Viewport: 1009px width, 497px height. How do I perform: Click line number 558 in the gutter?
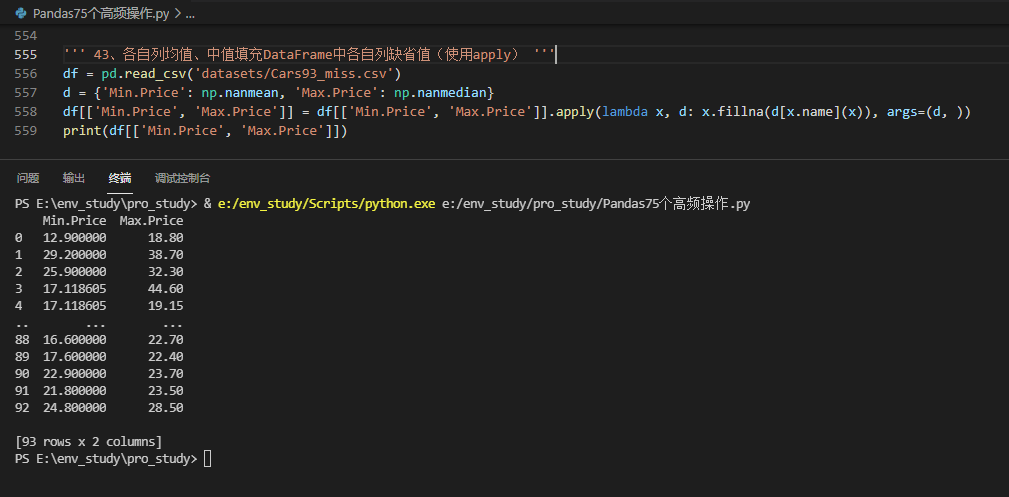tap(26, 112)
